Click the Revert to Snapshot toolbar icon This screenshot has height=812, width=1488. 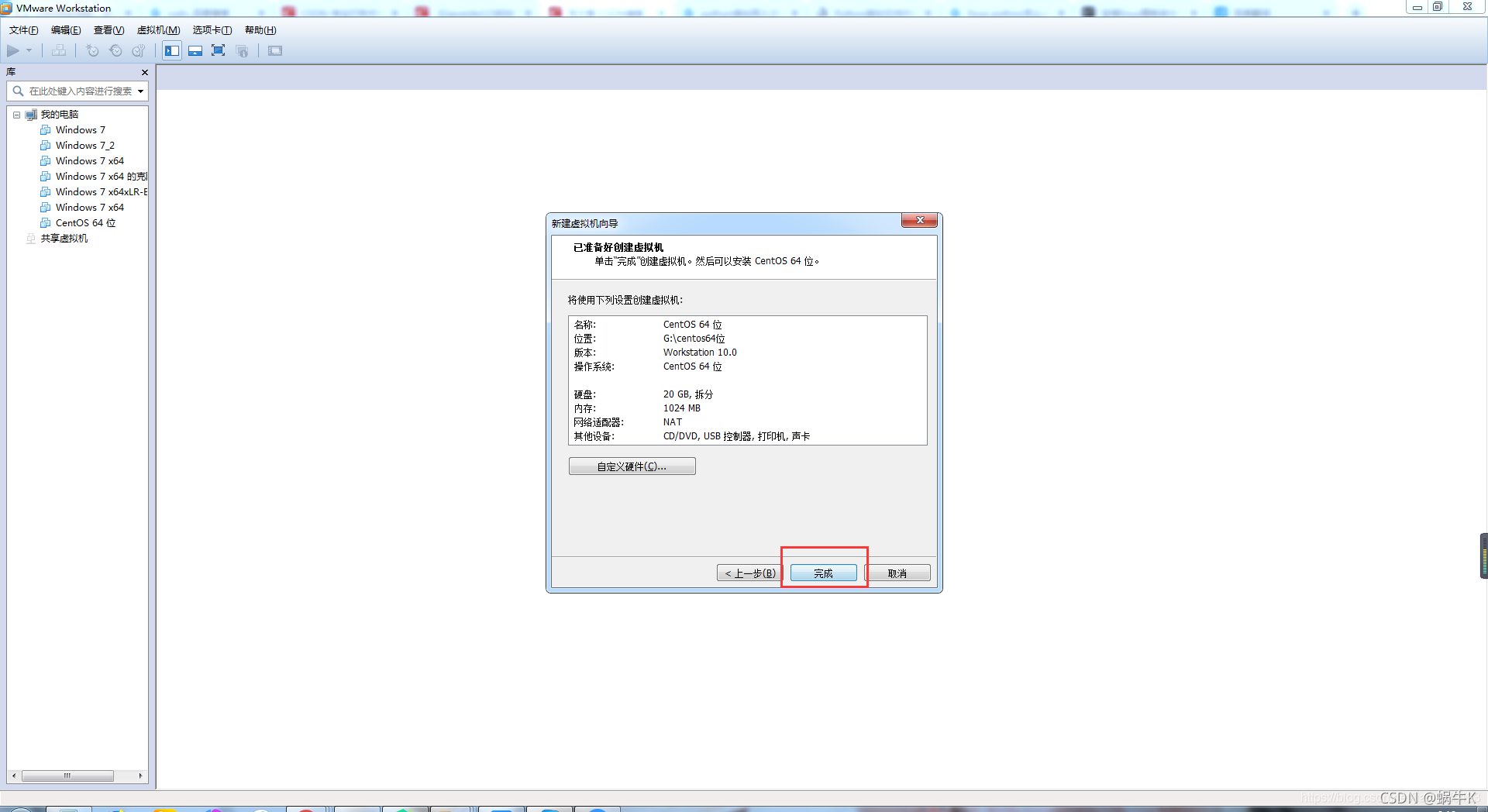coord(115,50)
